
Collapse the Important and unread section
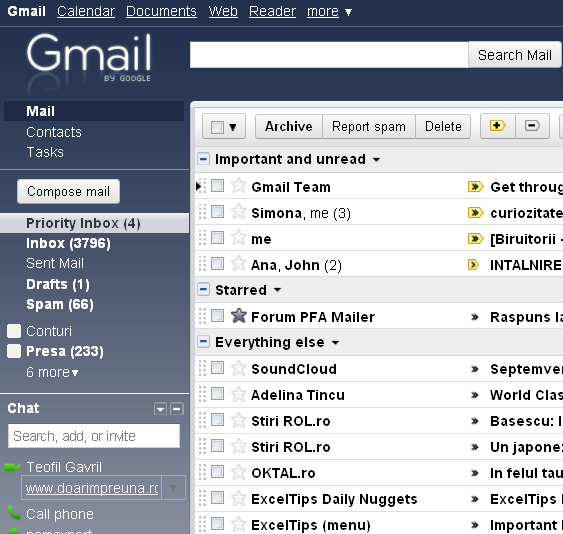(x=203, y=158)
